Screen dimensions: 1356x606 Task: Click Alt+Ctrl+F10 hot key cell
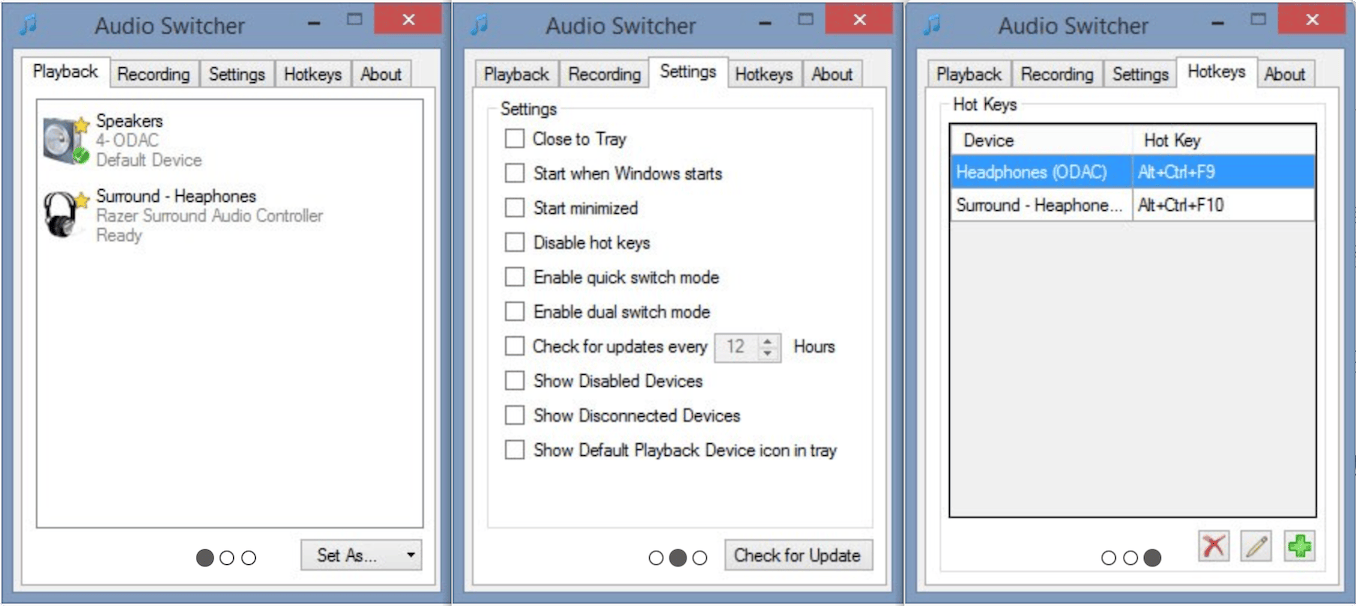tap(1223, 205)
